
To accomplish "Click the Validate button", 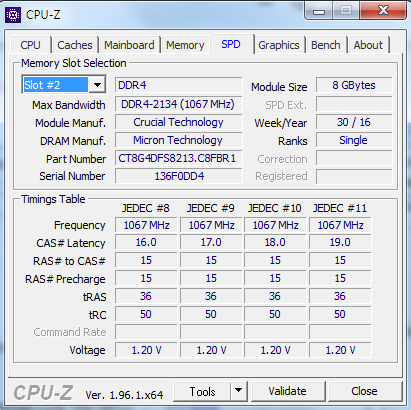I will (x=288, y=391).
